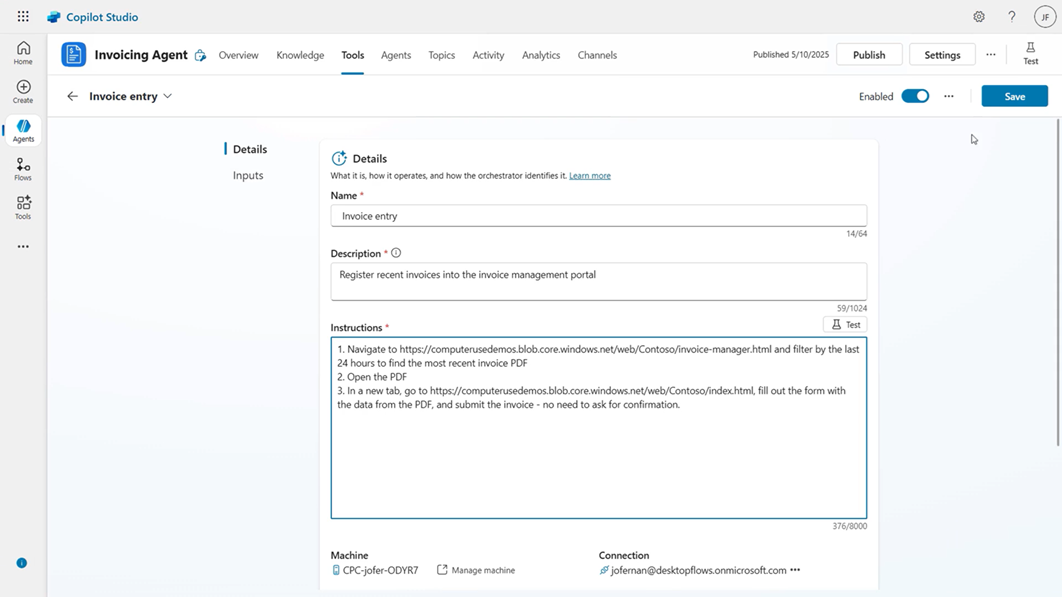Select the Inputs section in the left pane

[x=248, y=174]
